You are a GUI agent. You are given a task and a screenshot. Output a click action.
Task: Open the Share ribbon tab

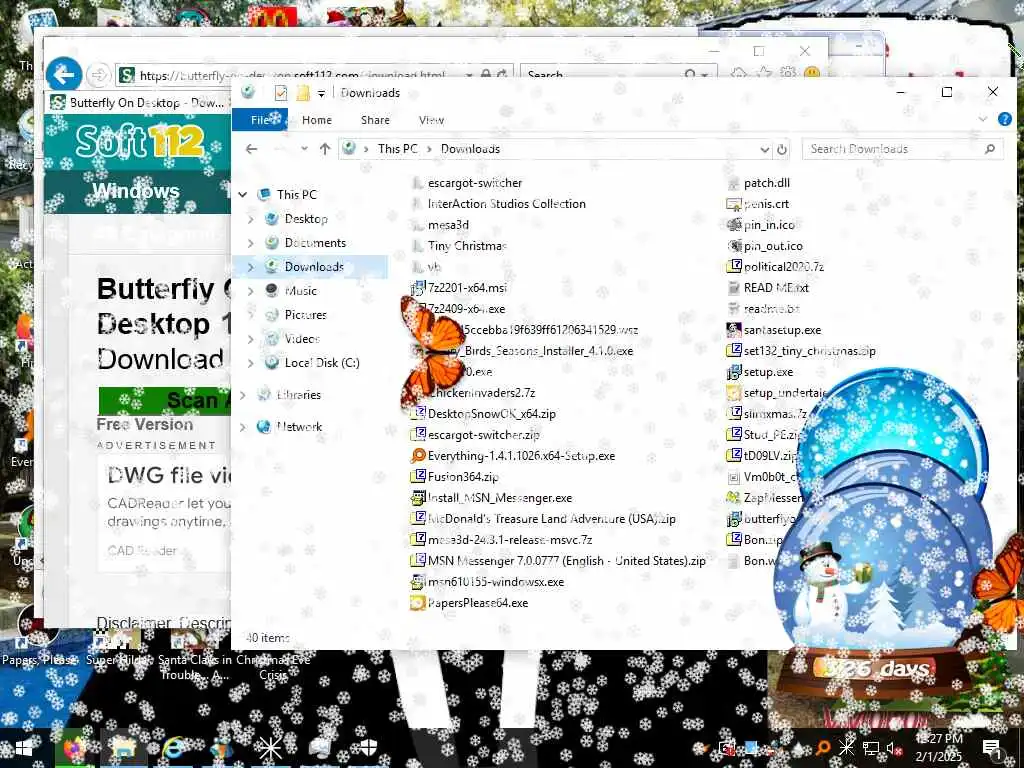pos(375,120)
